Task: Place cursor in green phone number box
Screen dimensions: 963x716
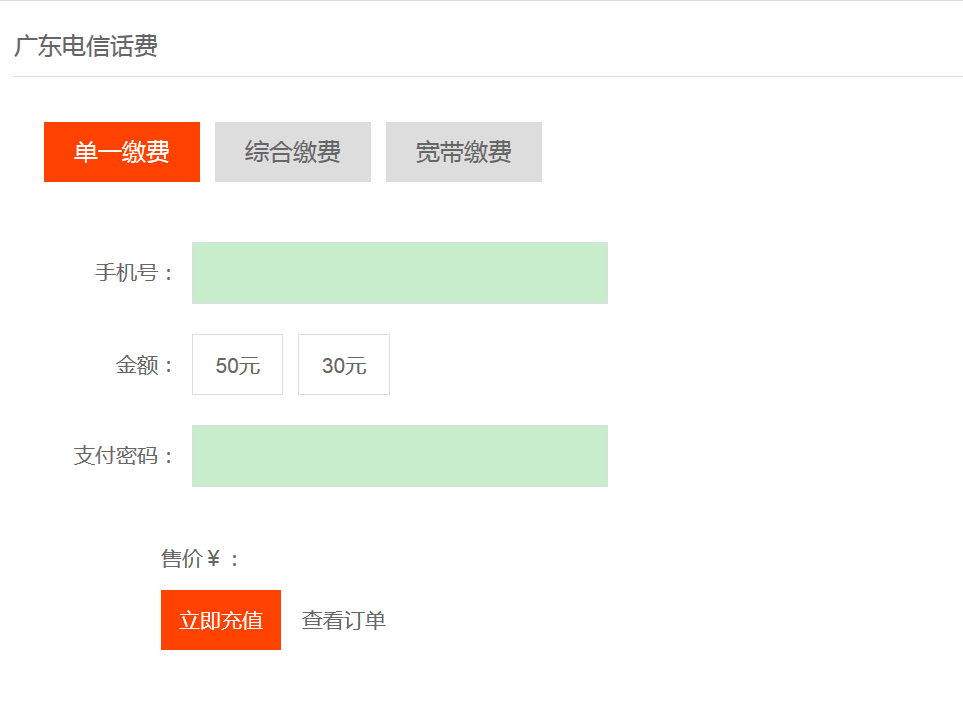Action: click(400, 273)
